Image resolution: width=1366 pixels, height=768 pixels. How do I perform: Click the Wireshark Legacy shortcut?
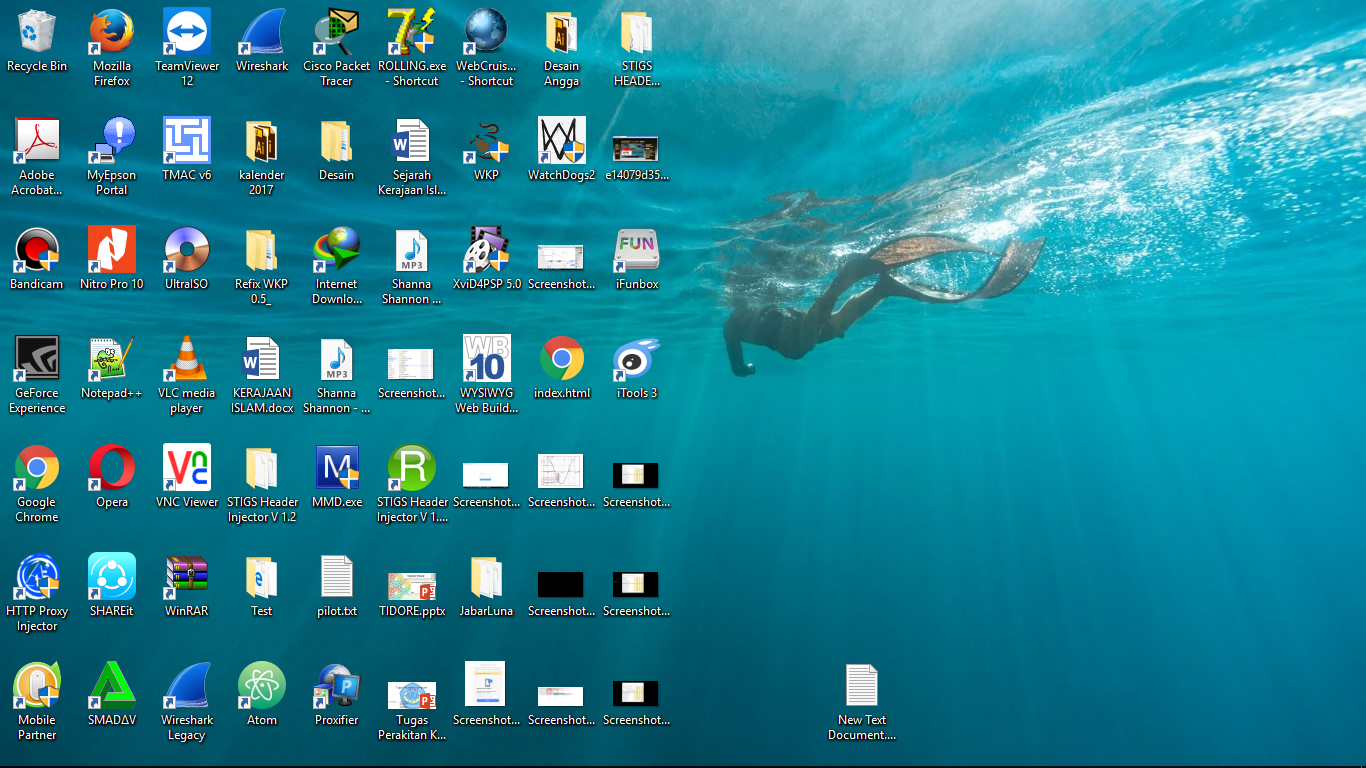(x=187, y=686)
